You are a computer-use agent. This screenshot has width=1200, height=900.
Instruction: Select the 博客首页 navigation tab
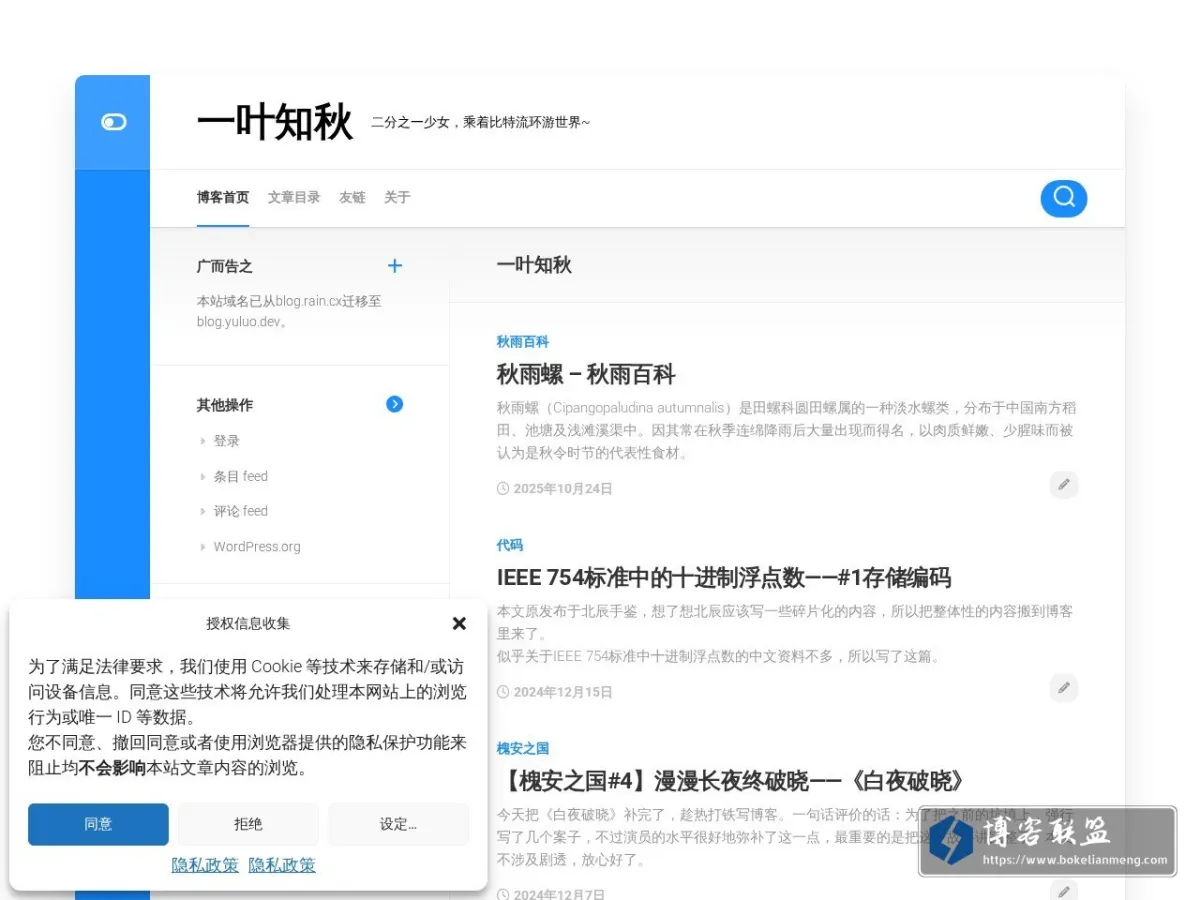(223, 197)
